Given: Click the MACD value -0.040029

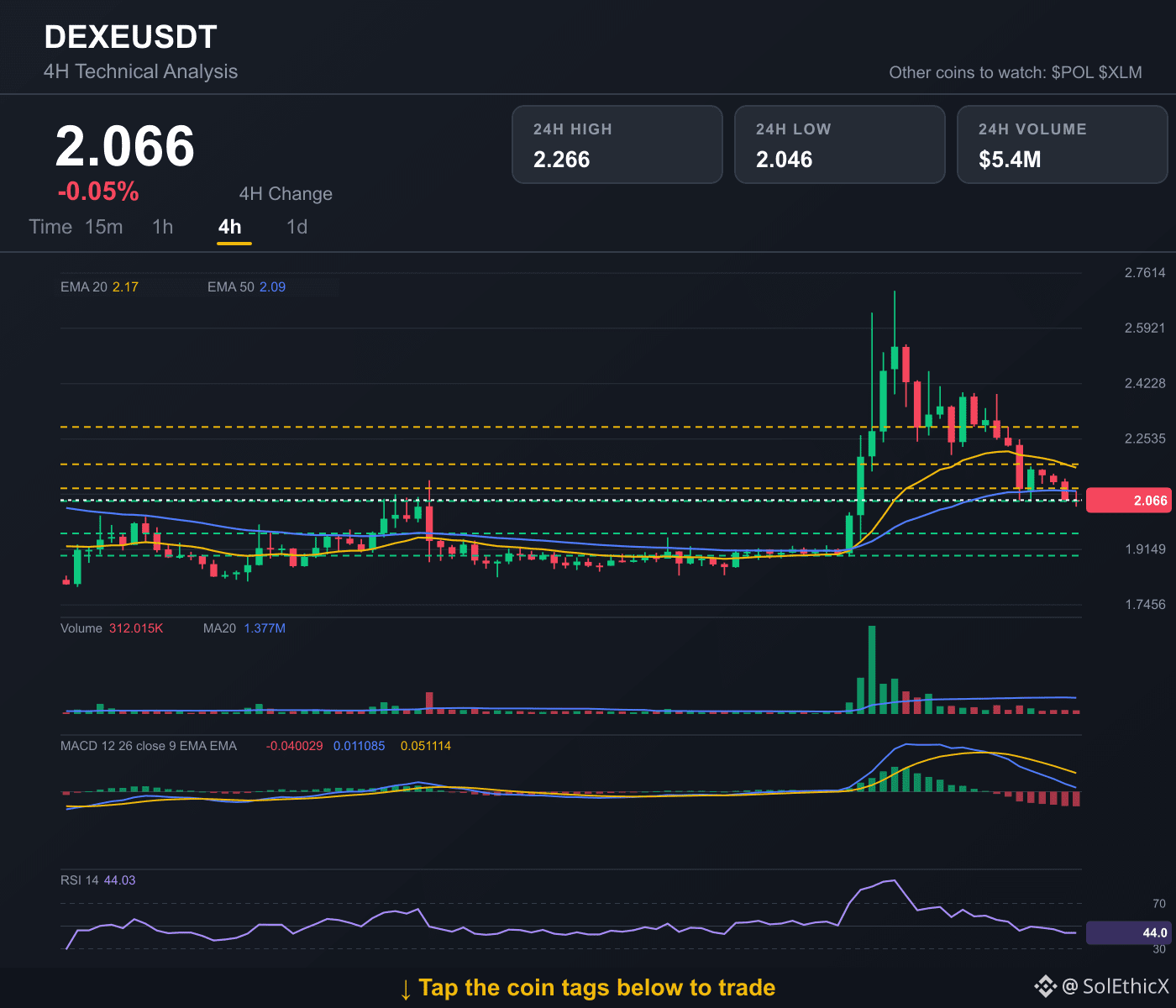Looking at the screenshot, I should tap(294, 746).
